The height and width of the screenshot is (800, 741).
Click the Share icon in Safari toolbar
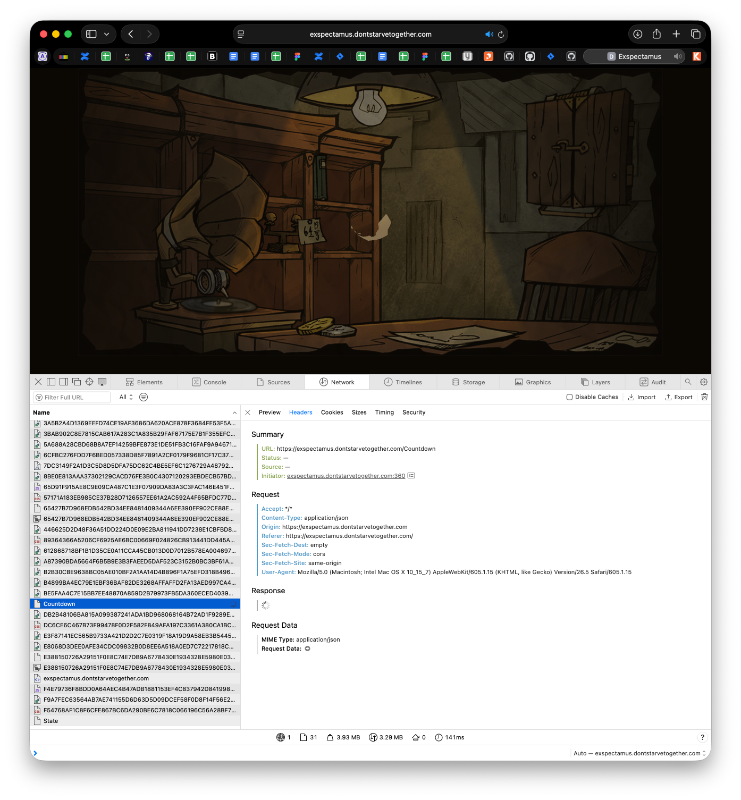(657, 34)
